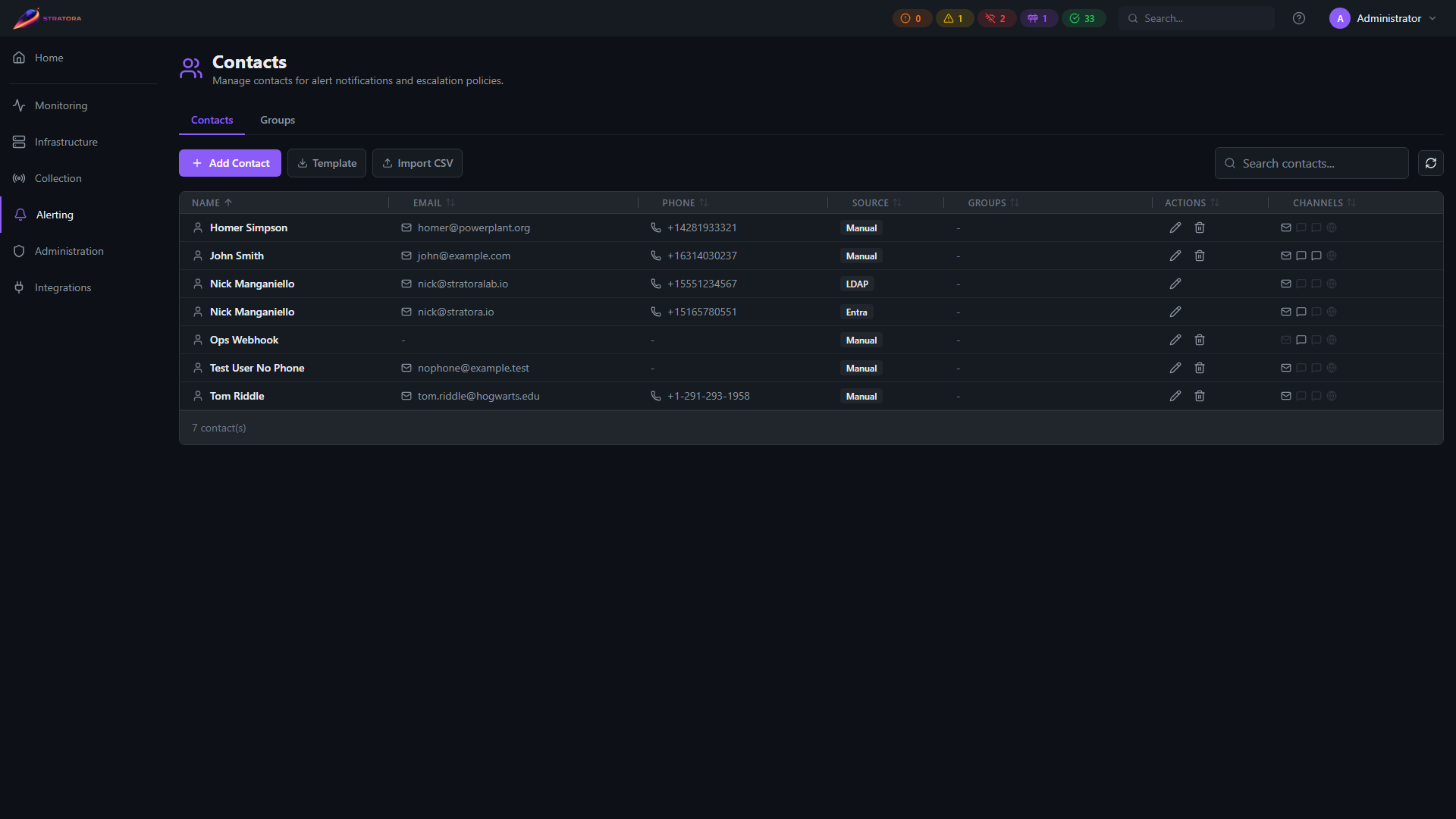1456x819 pixels.
Task: Open Administration in sidebar
Action: [x=79, y=251]
